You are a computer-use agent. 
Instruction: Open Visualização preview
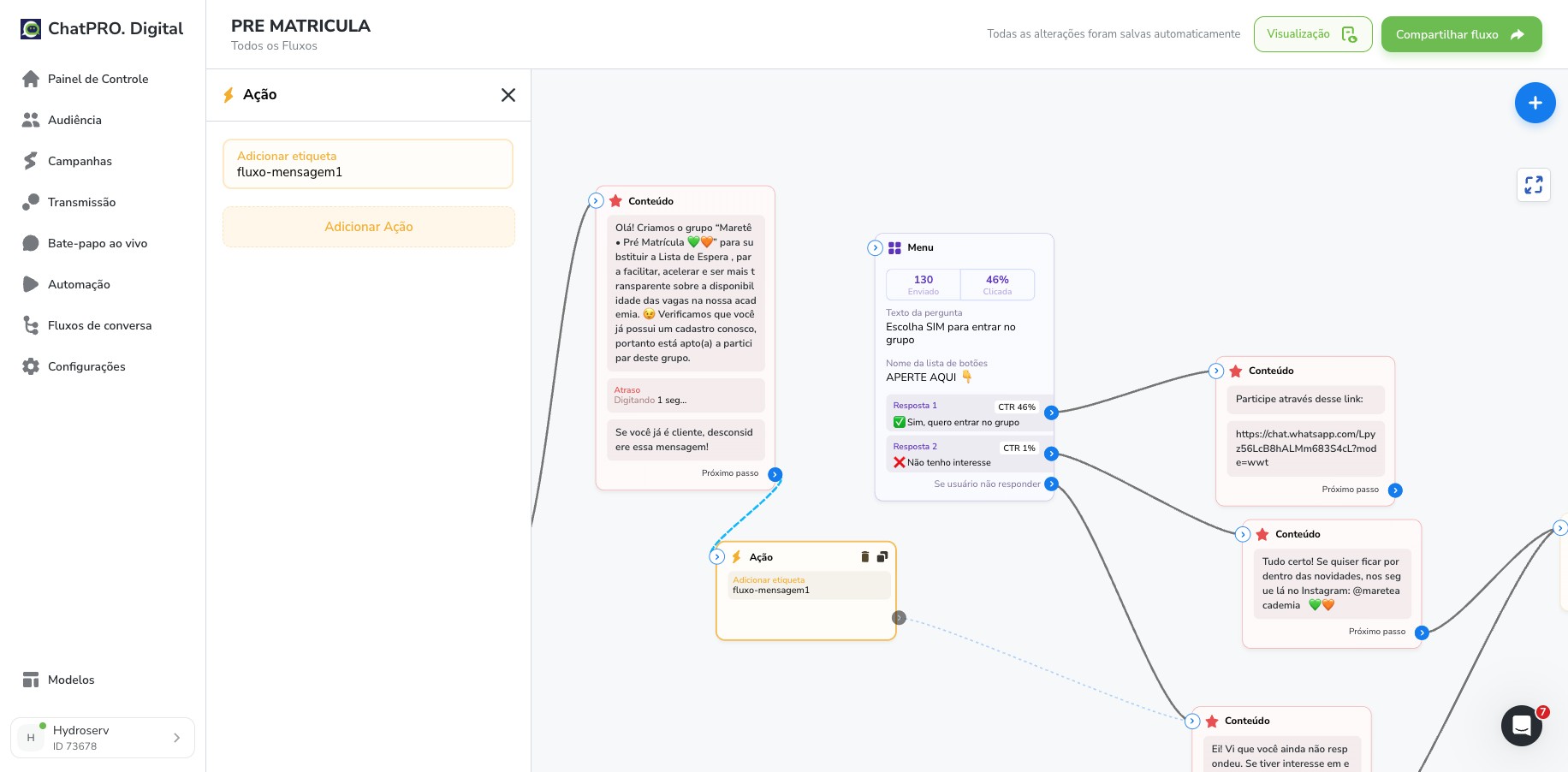pos(1313,34)
